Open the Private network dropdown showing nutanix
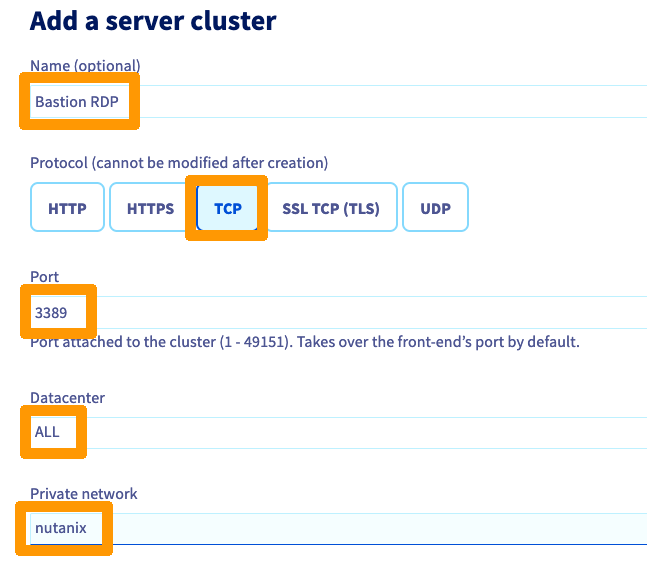The image size is (647, 572). coord(338,529)
